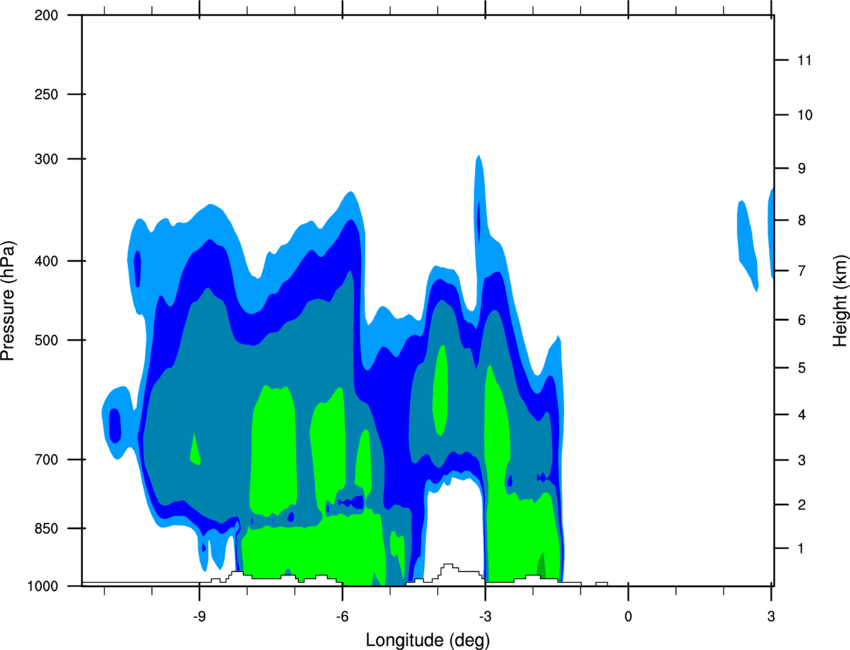Image resolution: width=850 pixels, height=650 pixels.
Task: Click the 250 pressure tick label
Action: click(x=46, y=94)
